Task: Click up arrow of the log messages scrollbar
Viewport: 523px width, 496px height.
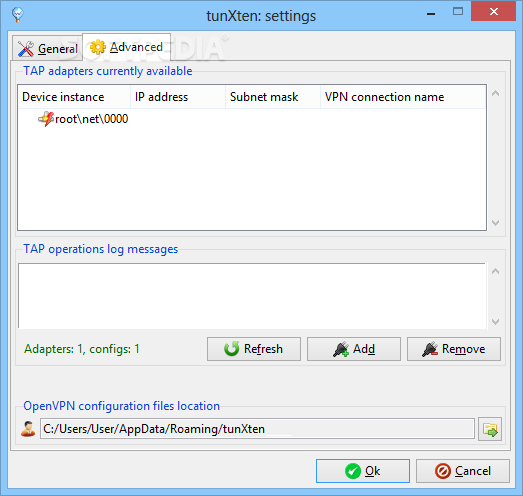Action: click(x=496, y=272)
